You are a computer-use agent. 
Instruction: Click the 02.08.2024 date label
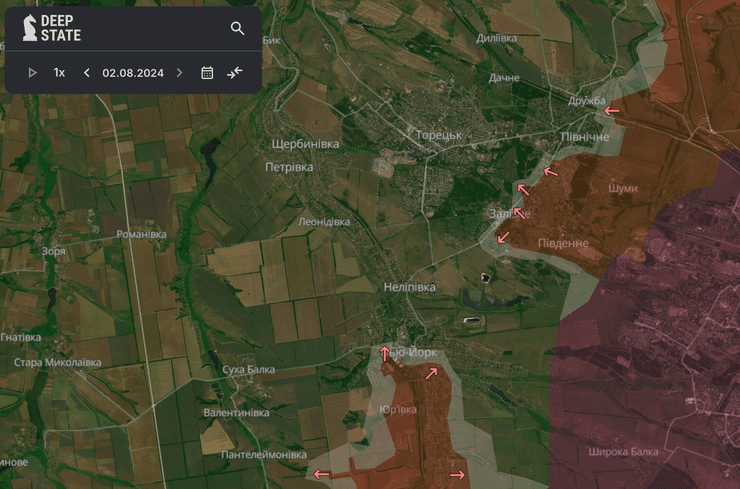click(133, 73)
